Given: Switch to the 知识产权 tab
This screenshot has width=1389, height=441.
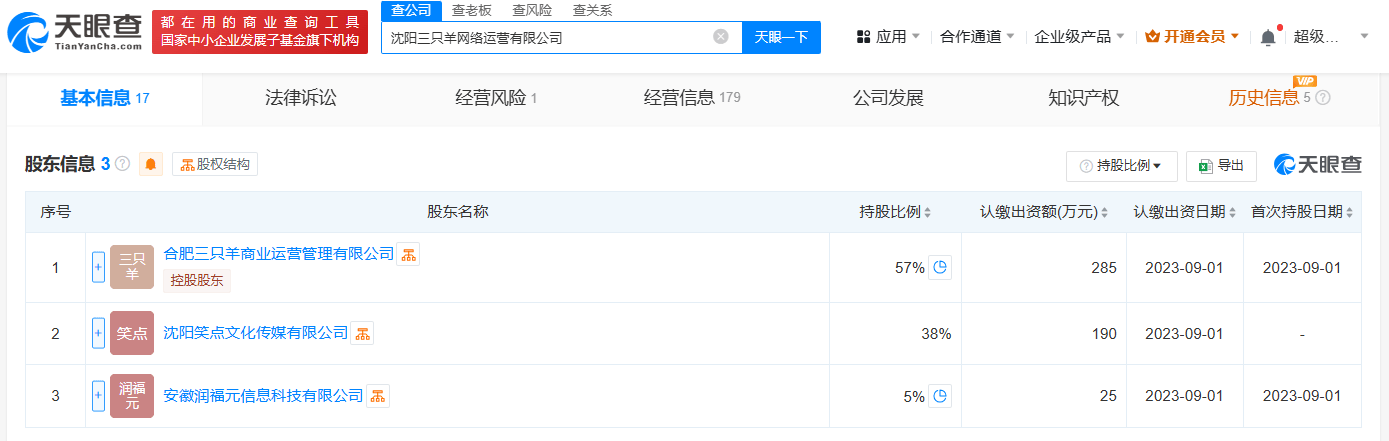Looking at the screenshot, I should [1083, 98].
